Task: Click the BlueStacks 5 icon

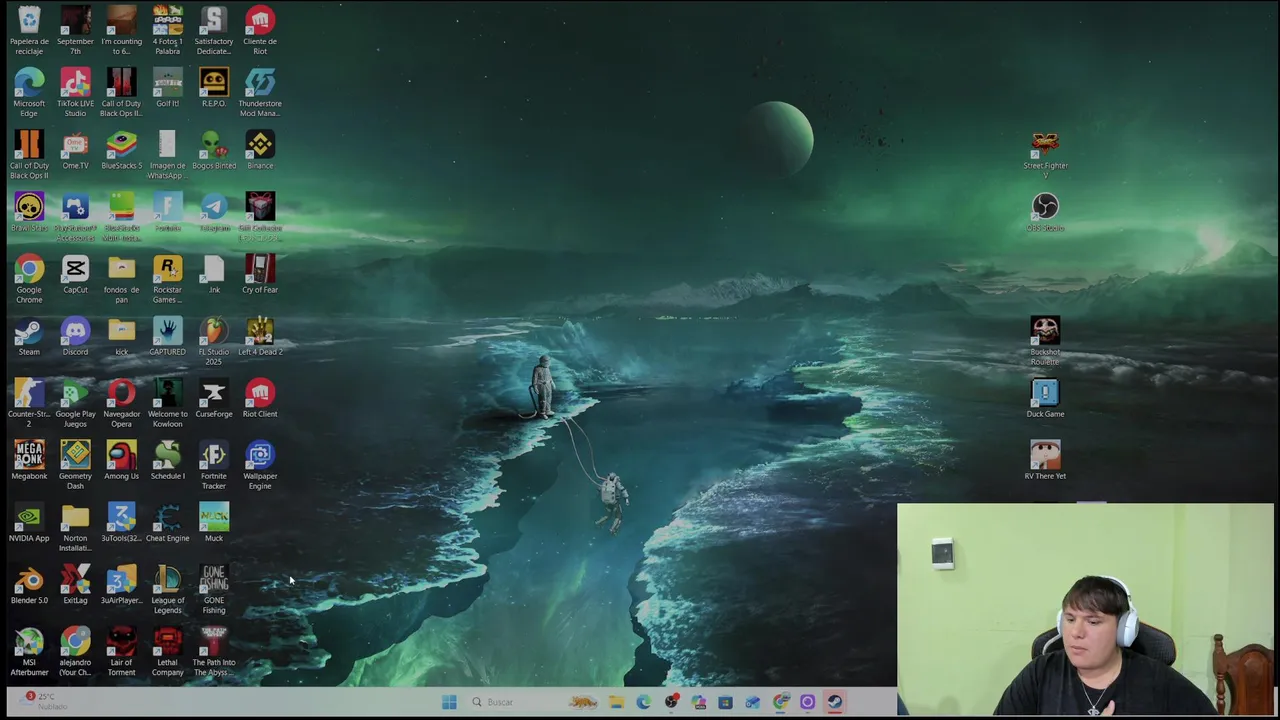Action: pos(121,150)
